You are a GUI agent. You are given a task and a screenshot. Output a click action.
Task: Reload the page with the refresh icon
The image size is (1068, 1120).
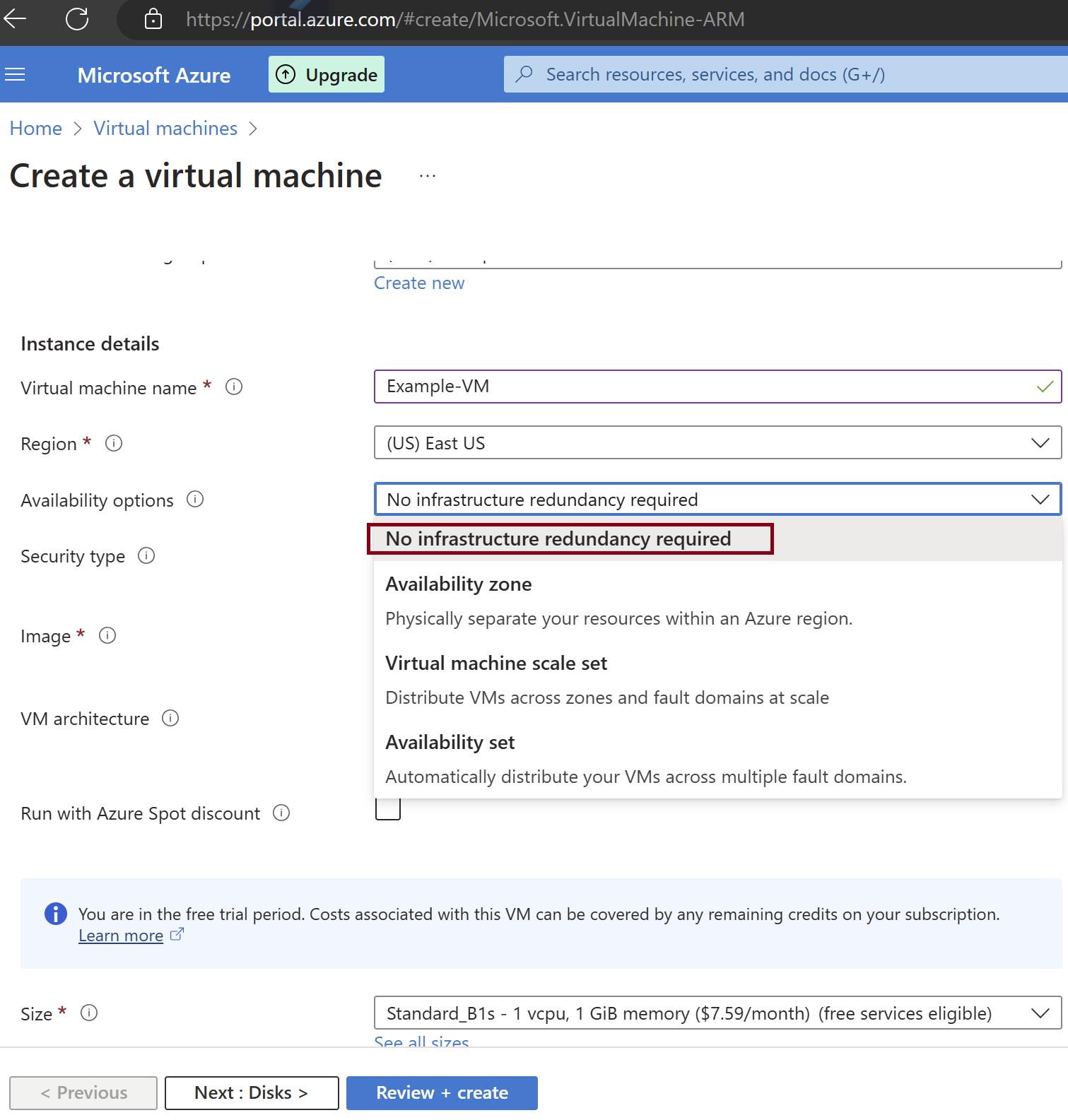pyautogui.click(x=77, y=19)
